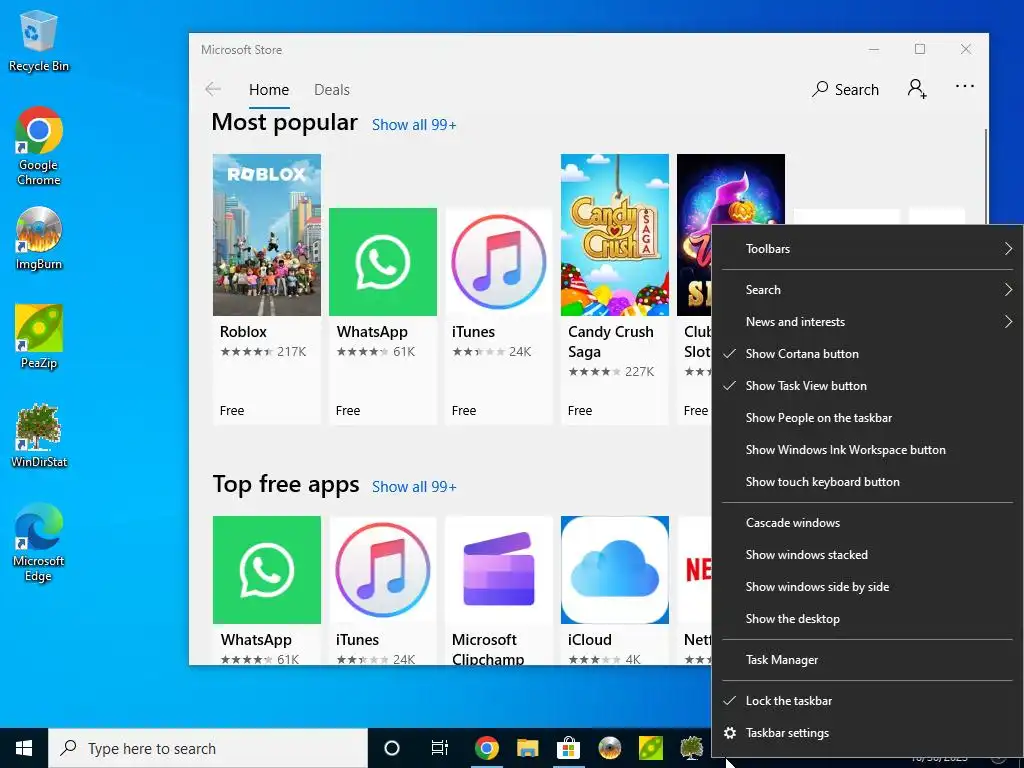The image size is (1024, 768).
Task: Select Cascade windows
Action: 867,523
